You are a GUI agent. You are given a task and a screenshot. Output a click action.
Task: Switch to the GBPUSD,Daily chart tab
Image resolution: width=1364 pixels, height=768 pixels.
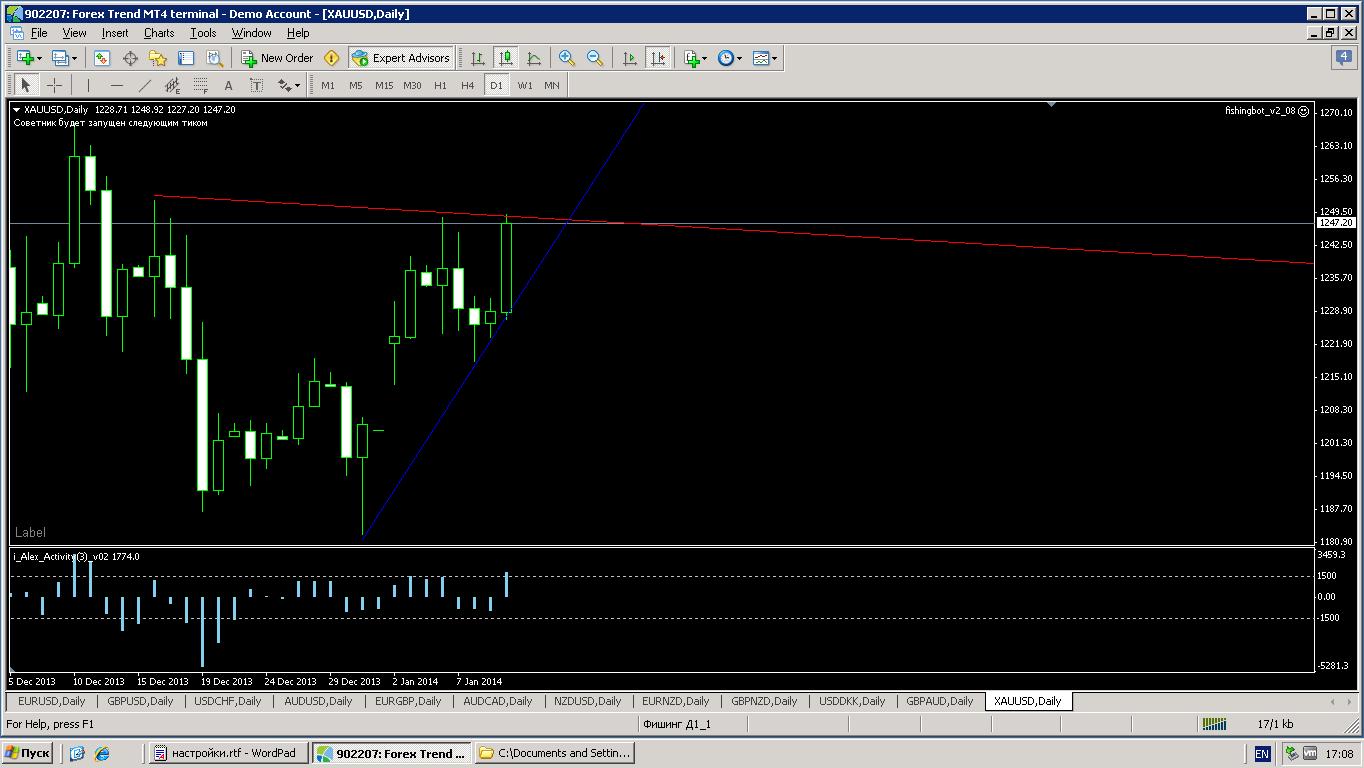[140, 701]
